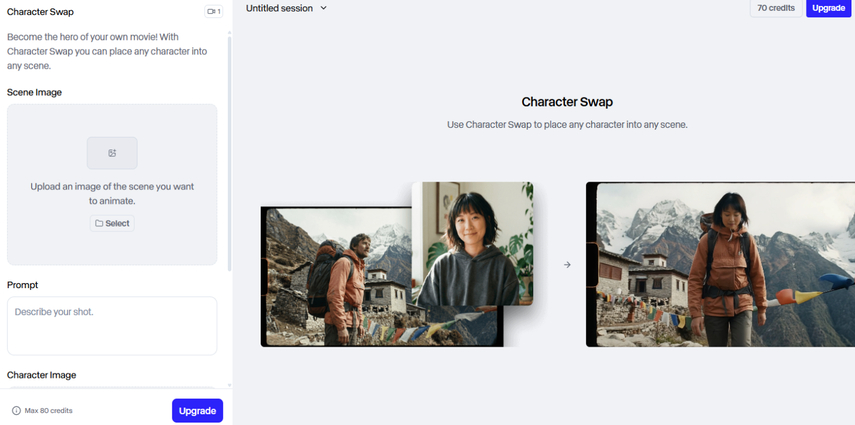
Task: Click the info icon beside Max 80 credits
Action: point(16,411)
